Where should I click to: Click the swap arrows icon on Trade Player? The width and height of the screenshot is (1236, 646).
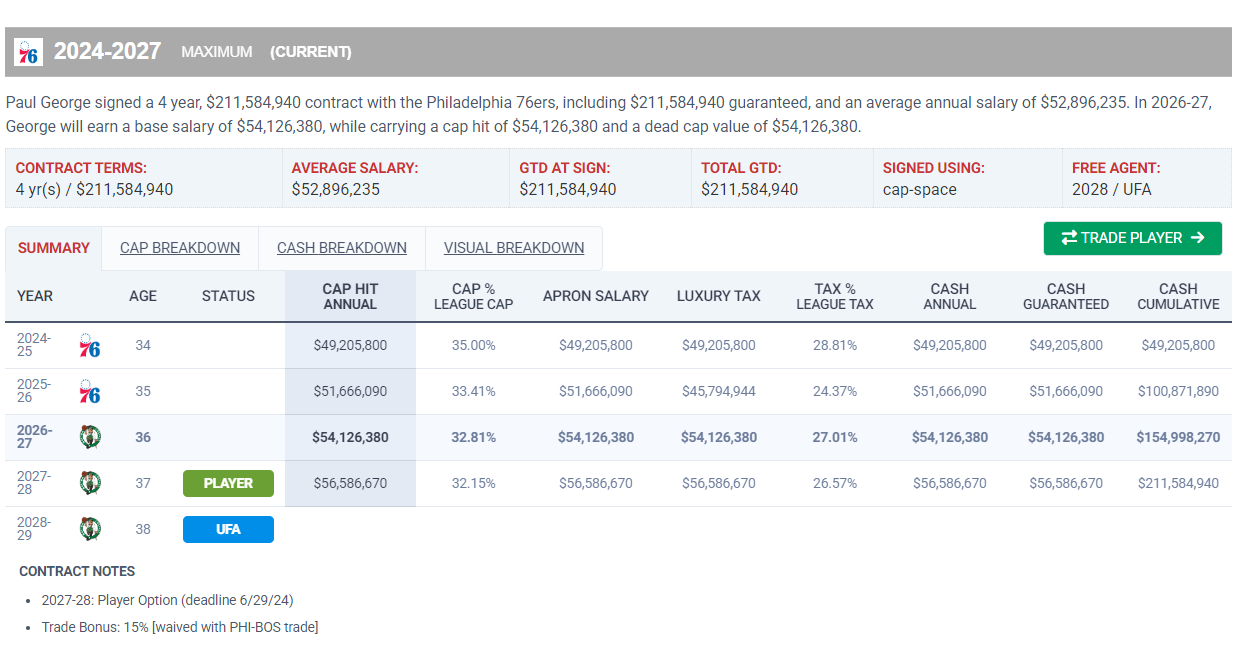[x=1069, y=238]
